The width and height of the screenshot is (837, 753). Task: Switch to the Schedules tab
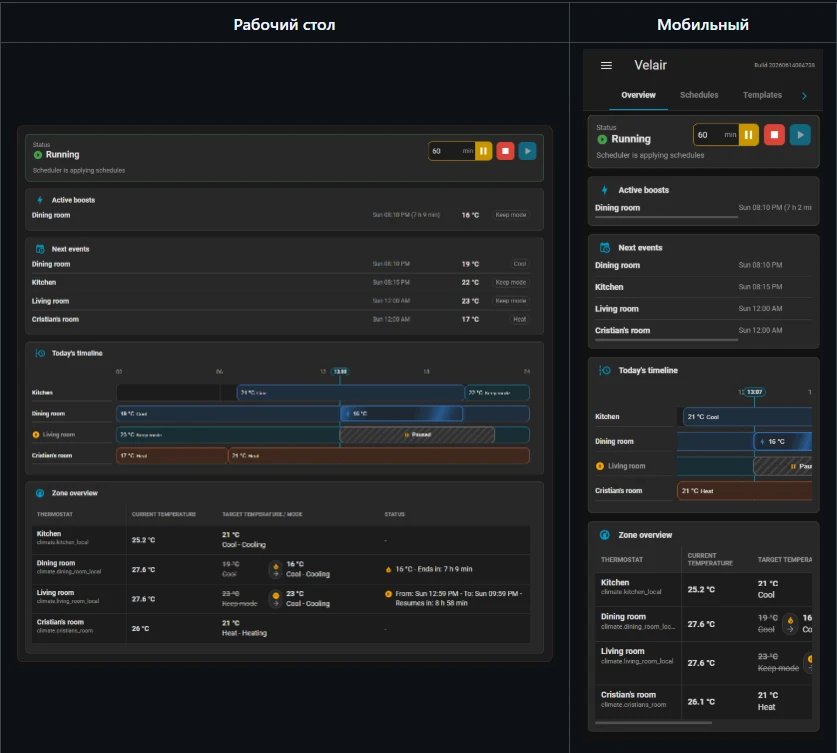point(699,95)
